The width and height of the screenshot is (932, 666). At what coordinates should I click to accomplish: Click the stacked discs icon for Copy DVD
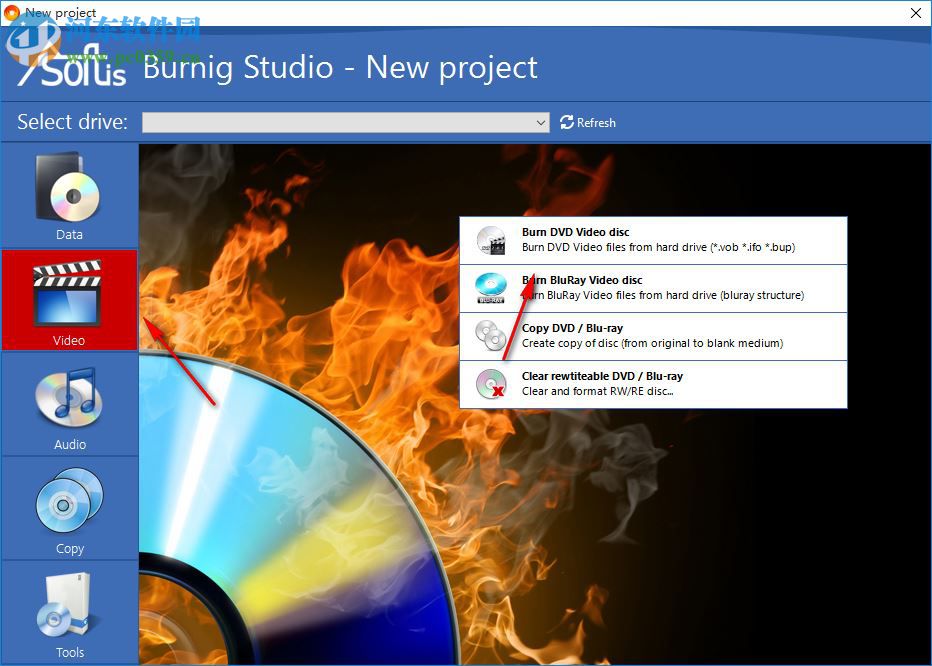click(x=490, y=335)
